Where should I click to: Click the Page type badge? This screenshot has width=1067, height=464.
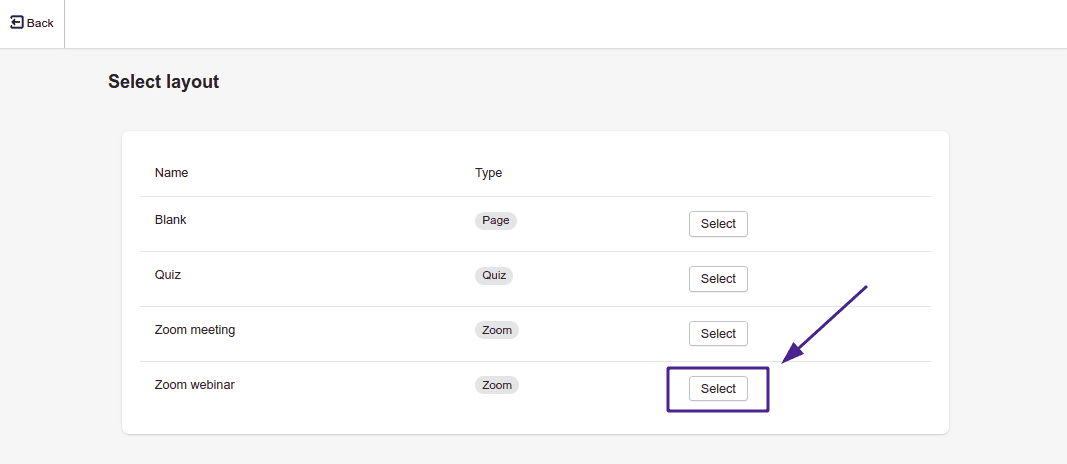click(496, 221)
